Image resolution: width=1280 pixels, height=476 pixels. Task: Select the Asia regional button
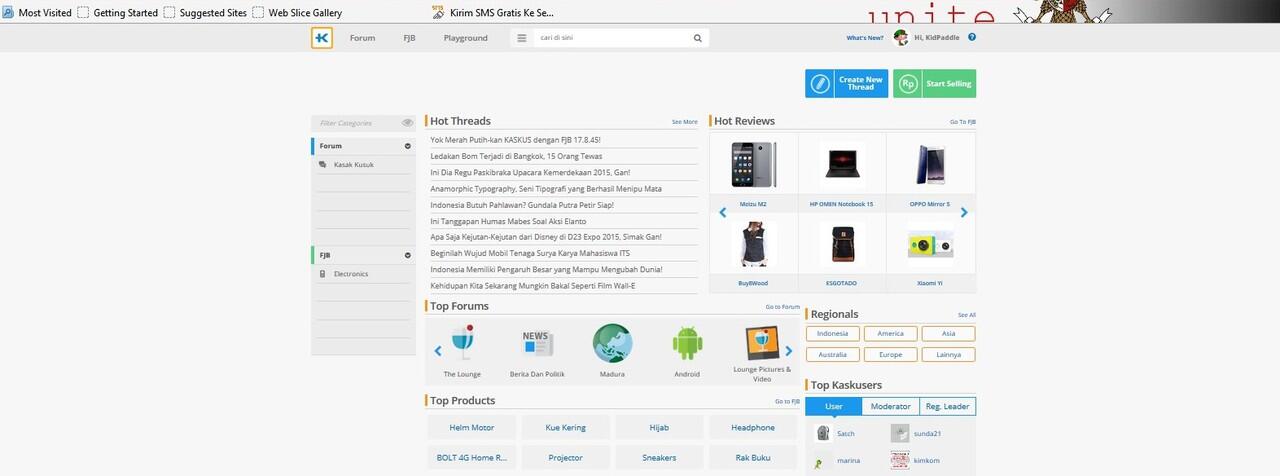[948, 334]
